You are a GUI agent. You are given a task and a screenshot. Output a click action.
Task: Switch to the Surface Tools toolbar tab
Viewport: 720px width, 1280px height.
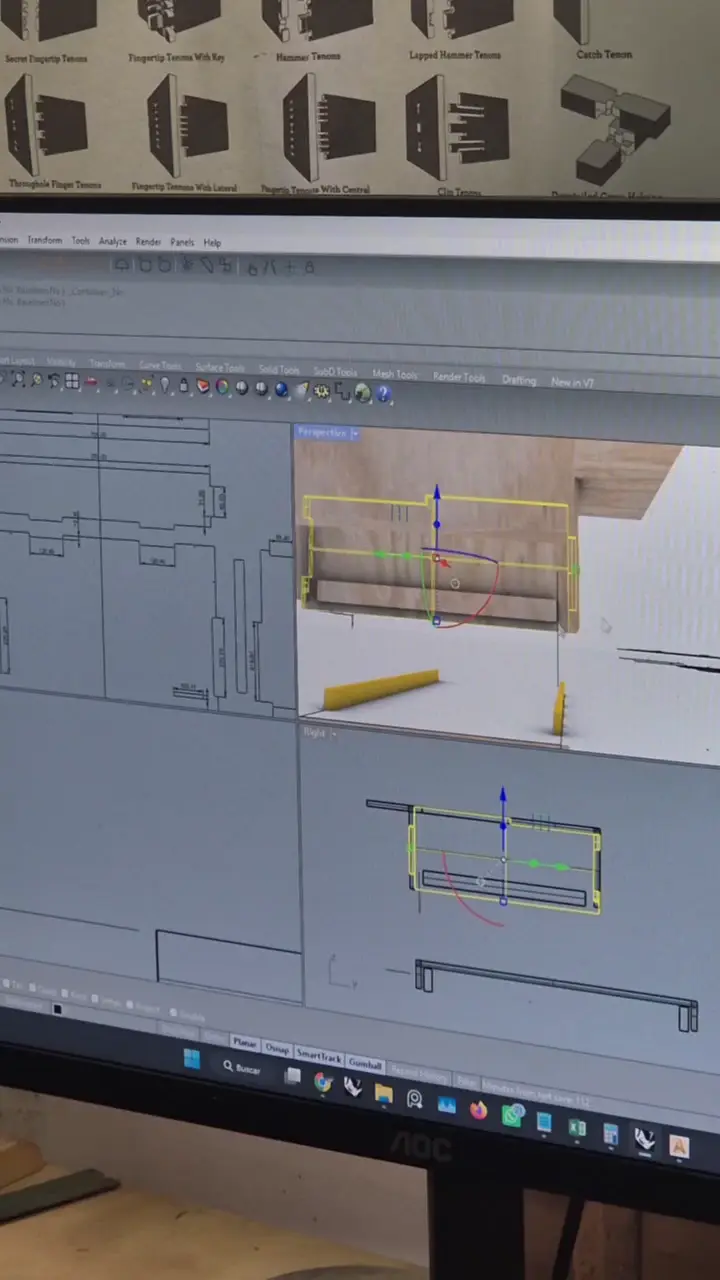click(220, 367)
